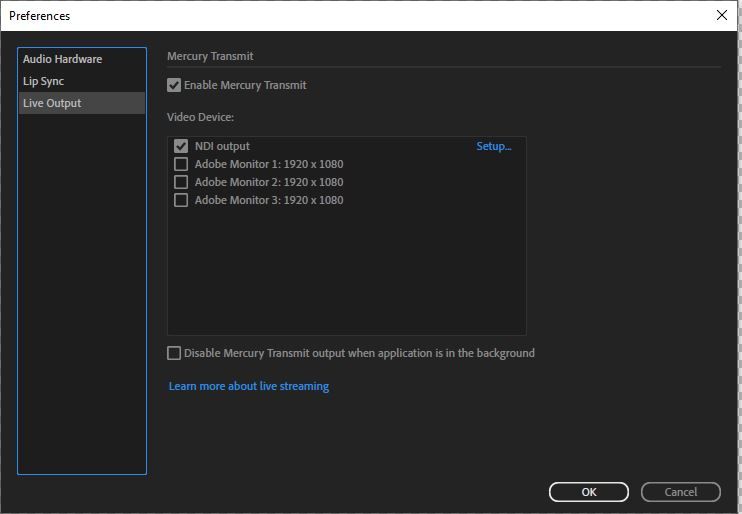This screenshot has width=742, height=514.
Task: Click the Enable Mercury Transmit label text
Action: [x=245, y=86]
